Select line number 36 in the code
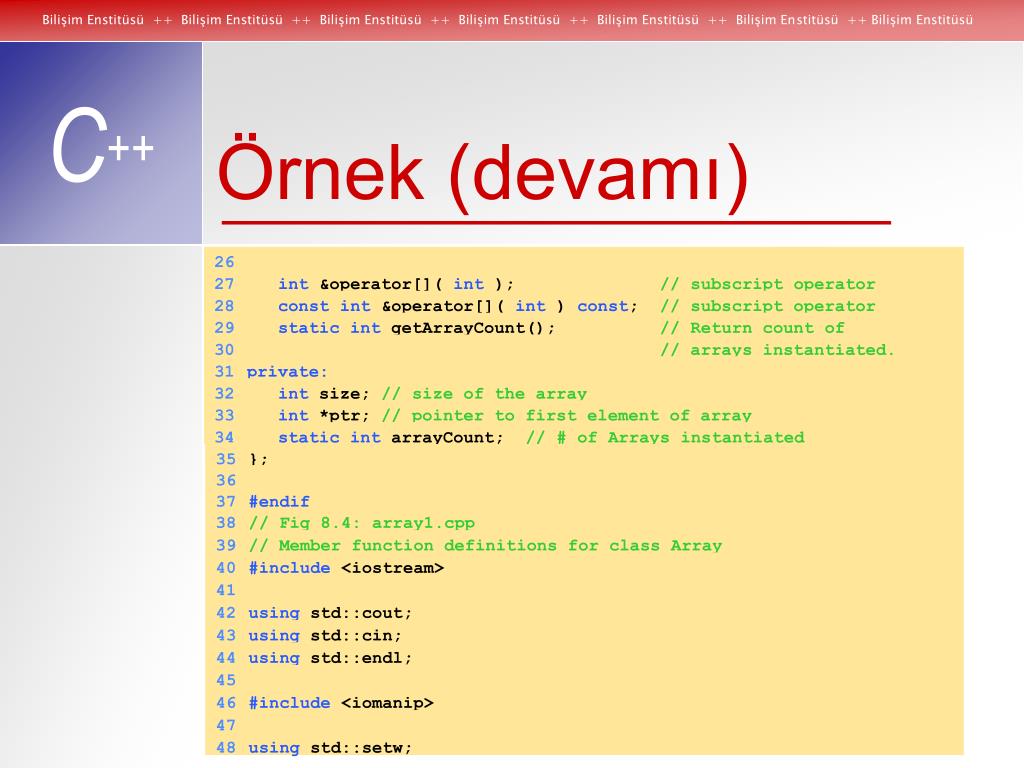This screenshot has height=768, width=1024. coord(226,480)
